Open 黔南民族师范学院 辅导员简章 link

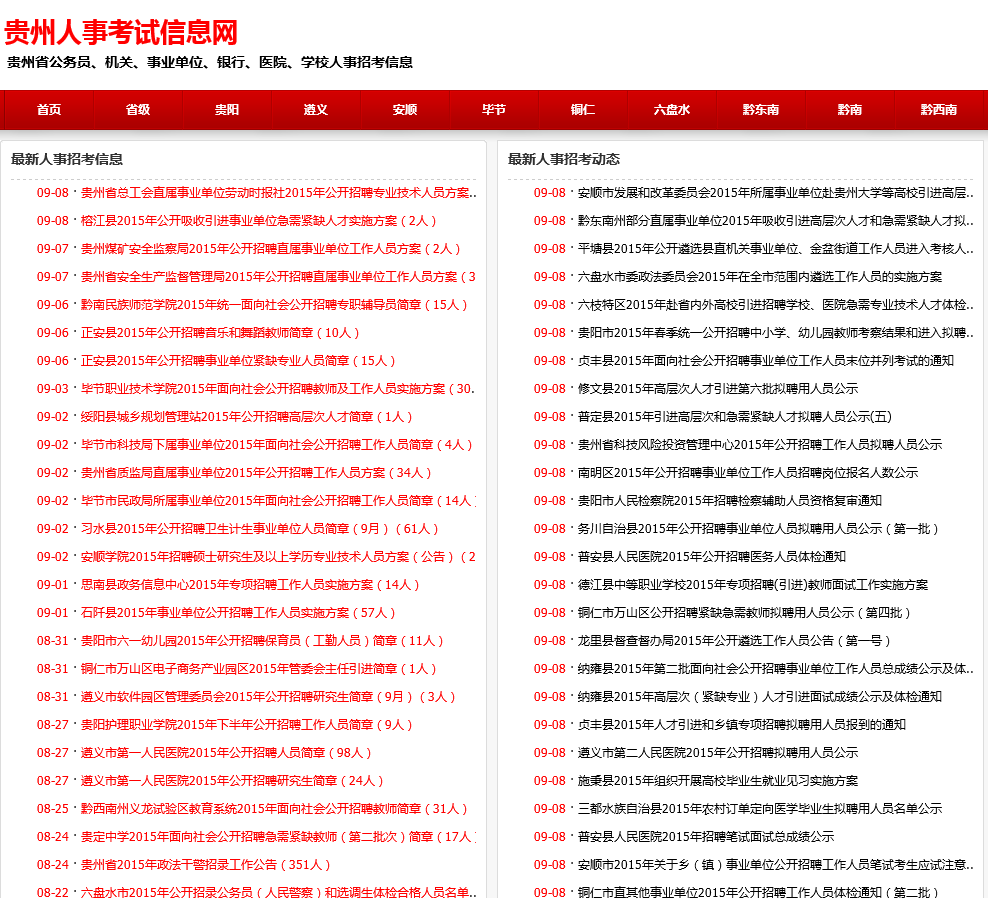[274, 305]
